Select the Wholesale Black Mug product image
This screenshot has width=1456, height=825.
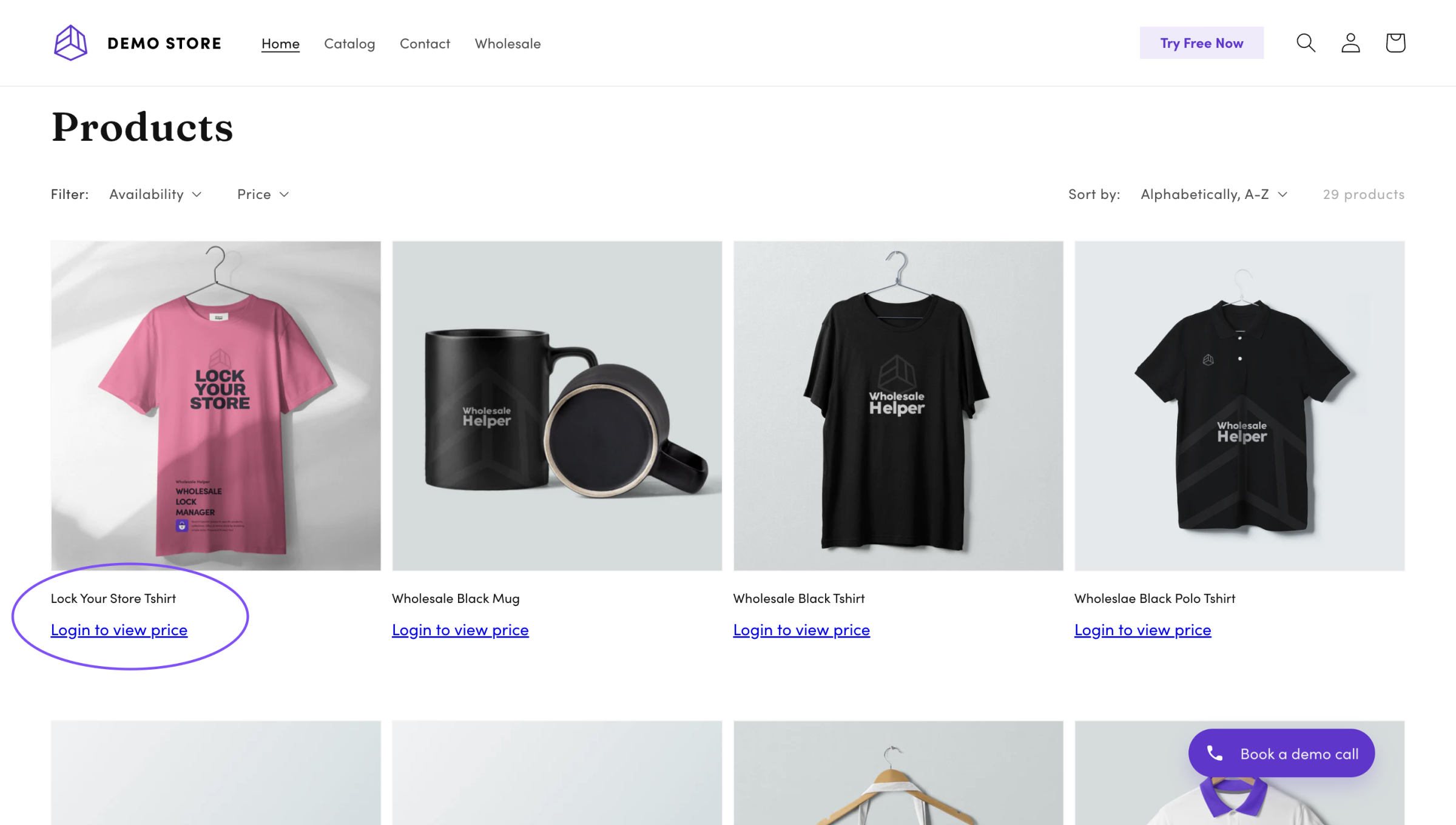coord(557,405)
